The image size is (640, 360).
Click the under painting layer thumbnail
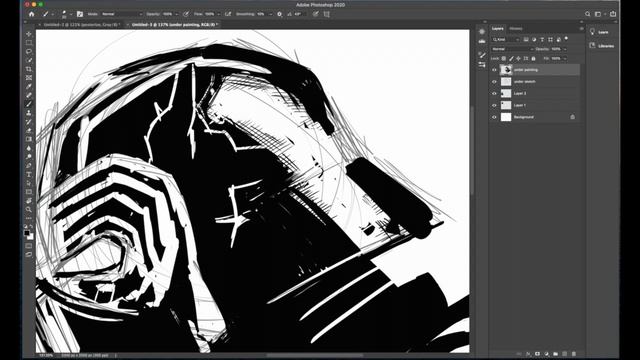tap(506, 70)
